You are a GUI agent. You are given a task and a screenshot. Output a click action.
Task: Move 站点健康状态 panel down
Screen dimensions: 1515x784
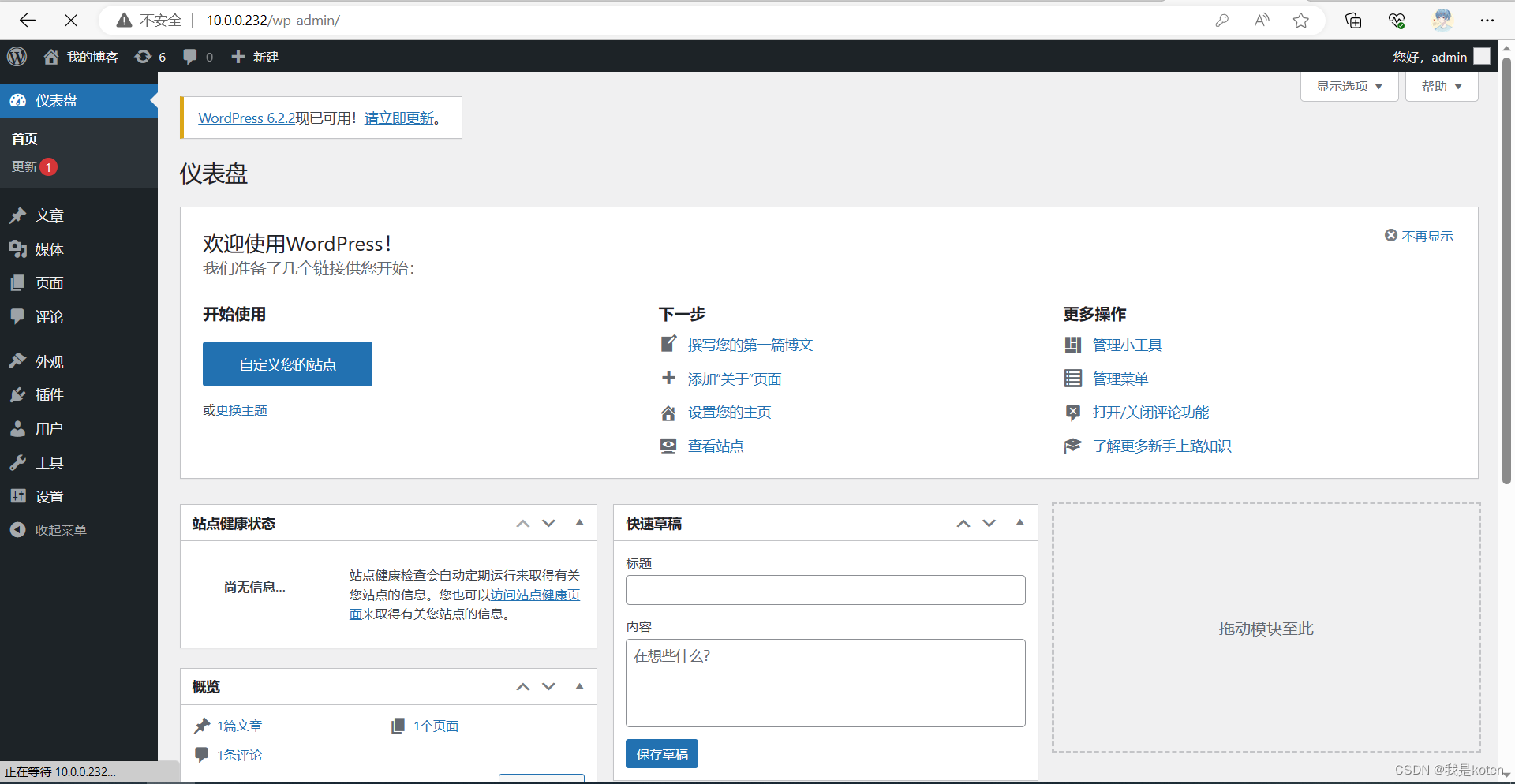(549, 523)
